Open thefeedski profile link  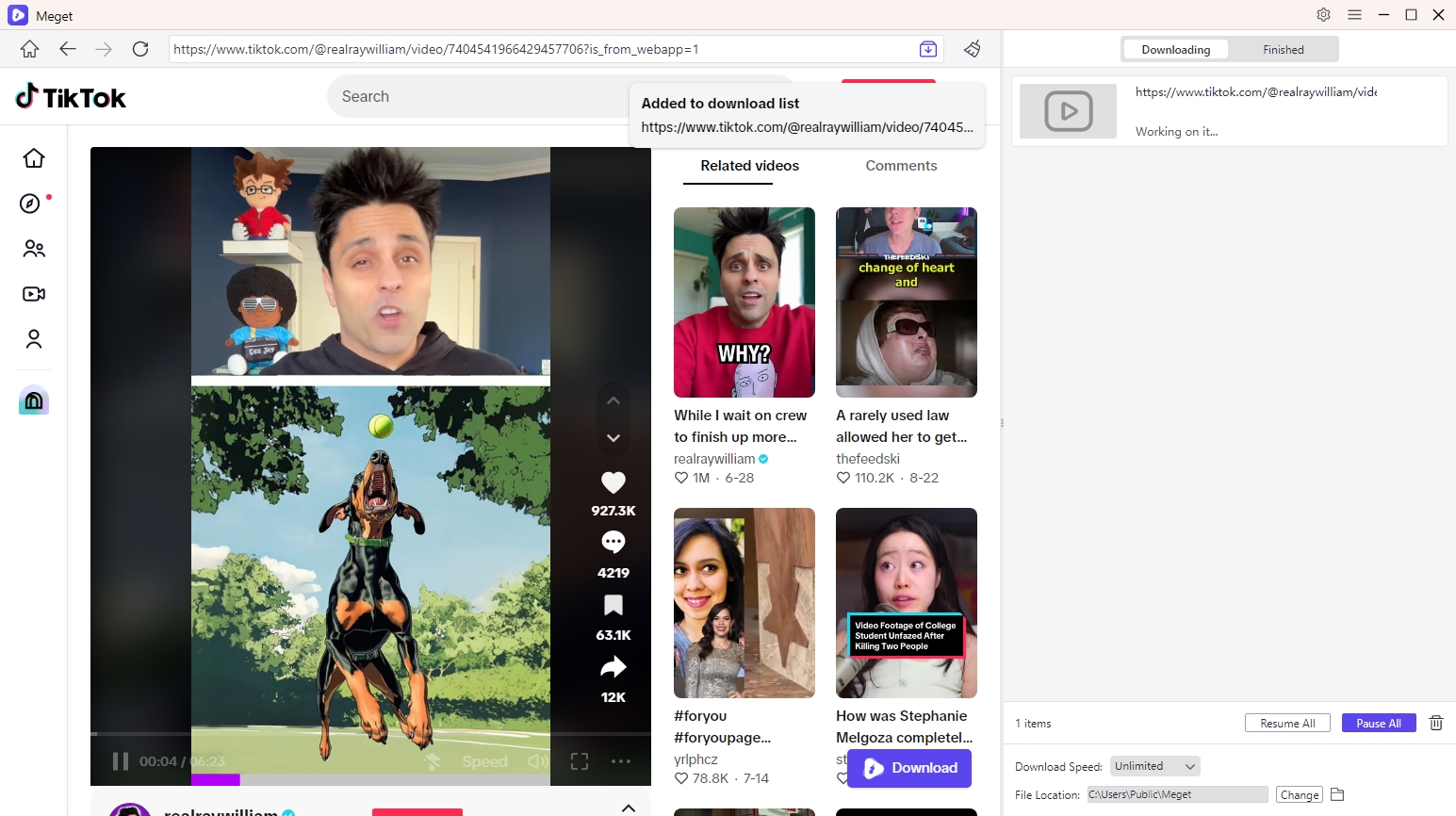point(868,459)
